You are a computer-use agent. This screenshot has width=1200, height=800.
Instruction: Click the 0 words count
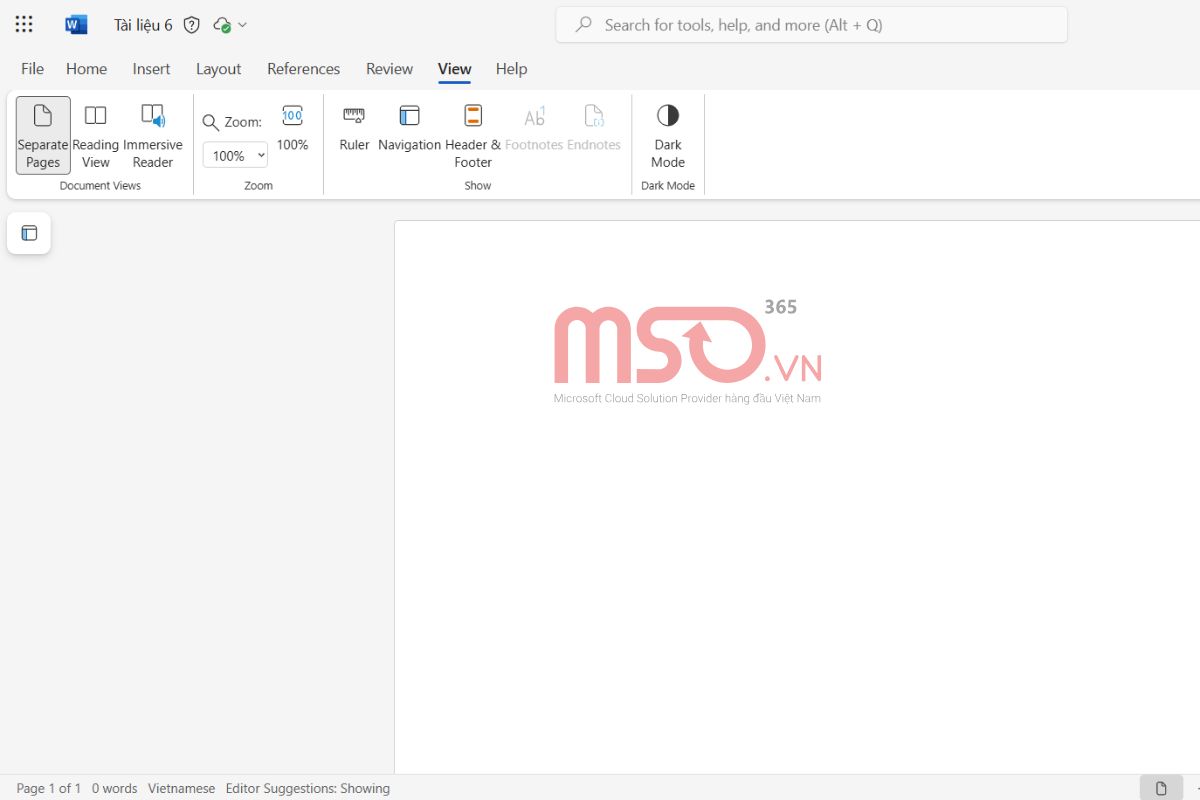115,788
